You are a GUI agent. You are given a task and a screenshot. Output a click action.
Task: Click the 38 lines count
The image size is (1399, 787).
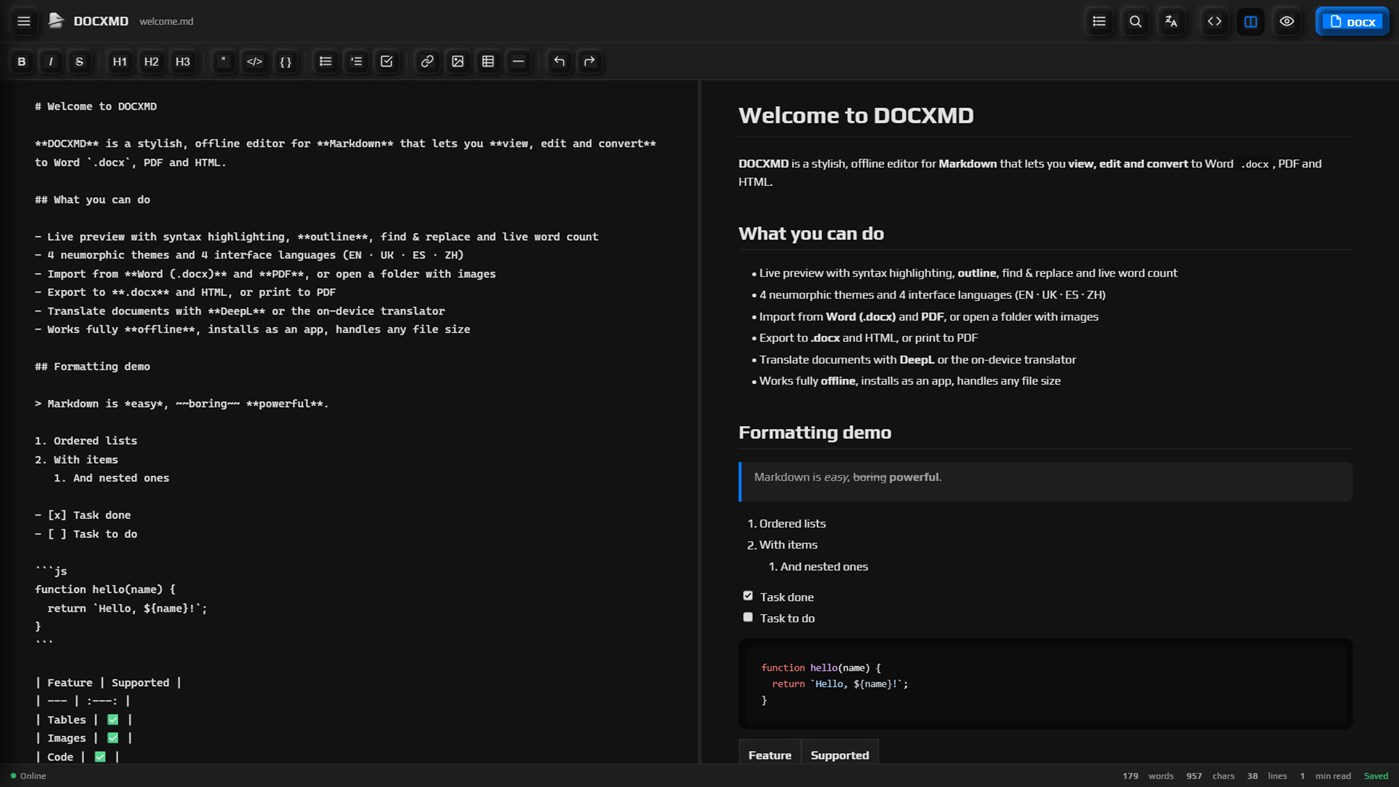(x=1267, y=776)
